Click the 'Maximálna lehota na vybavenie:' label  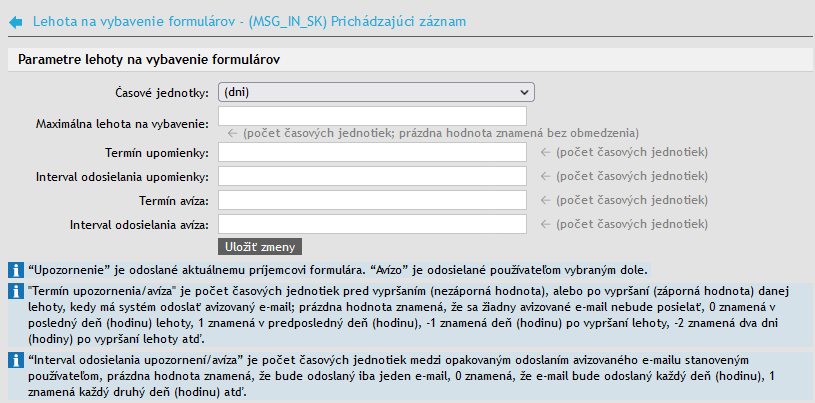point(121,123)
